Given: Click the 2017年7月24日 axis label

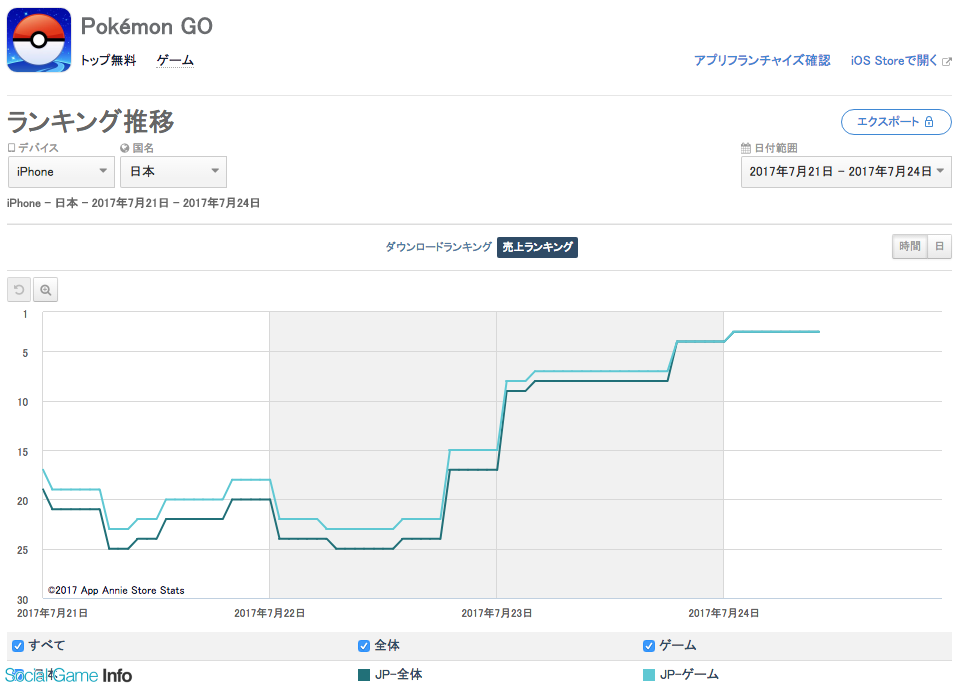Looking at the screenshot, I should coord(723,613).
